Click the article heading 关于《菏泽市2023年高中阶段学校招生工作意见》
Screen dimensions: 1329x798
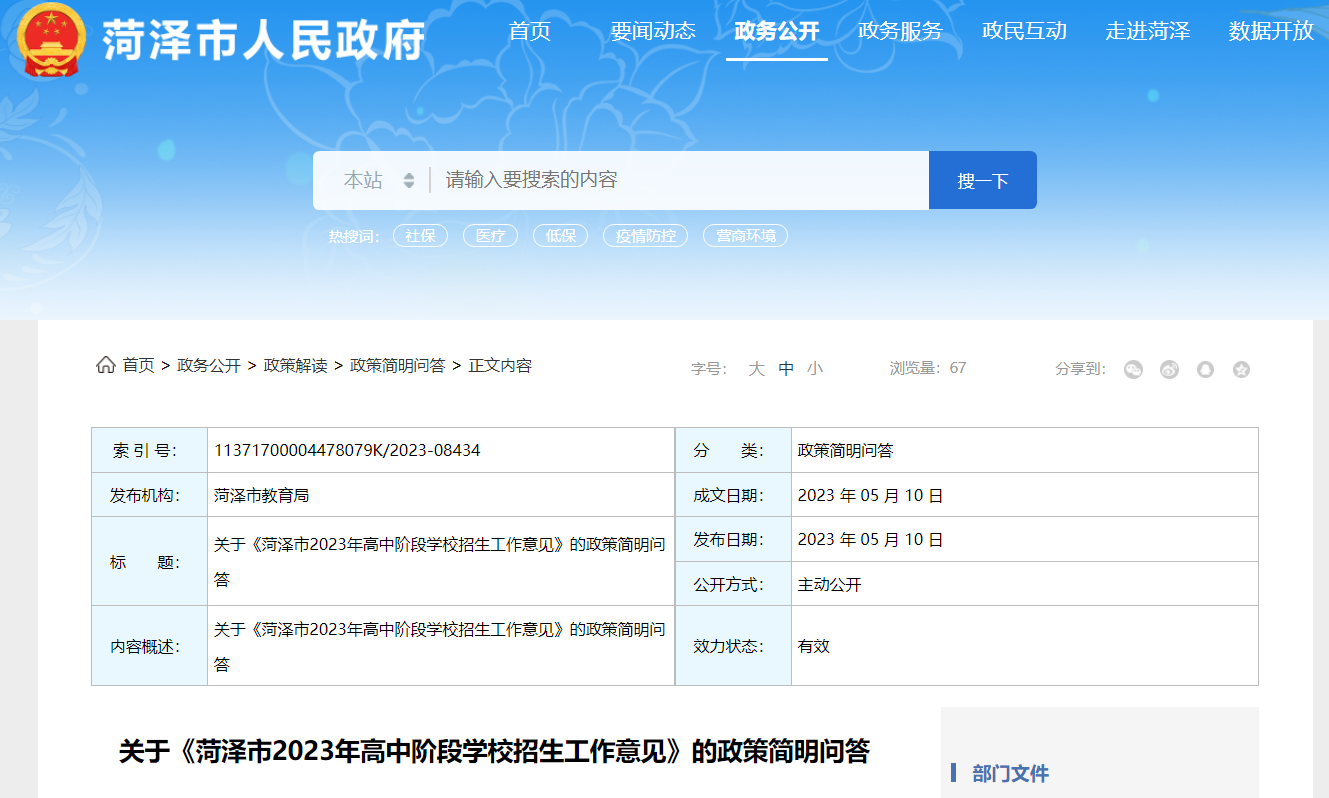click(494, 752)
